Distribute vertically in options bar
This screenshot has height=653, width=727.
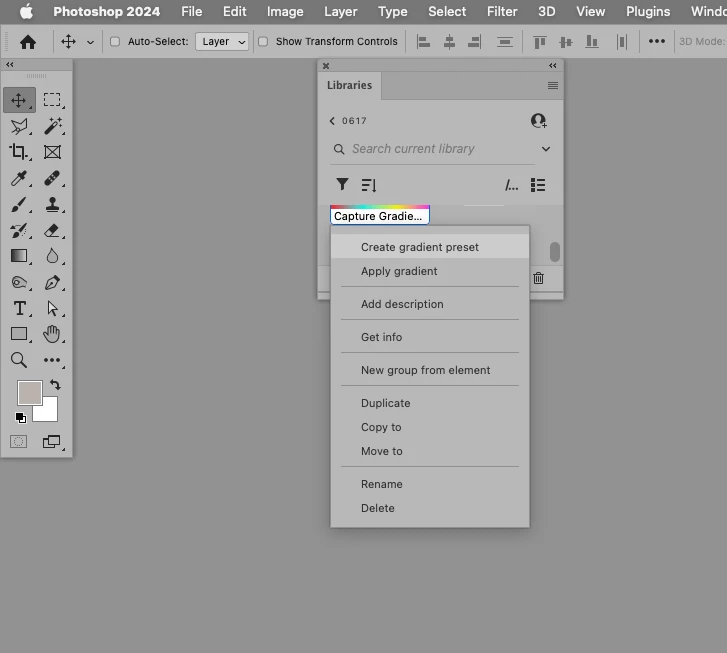pos(504,42)
